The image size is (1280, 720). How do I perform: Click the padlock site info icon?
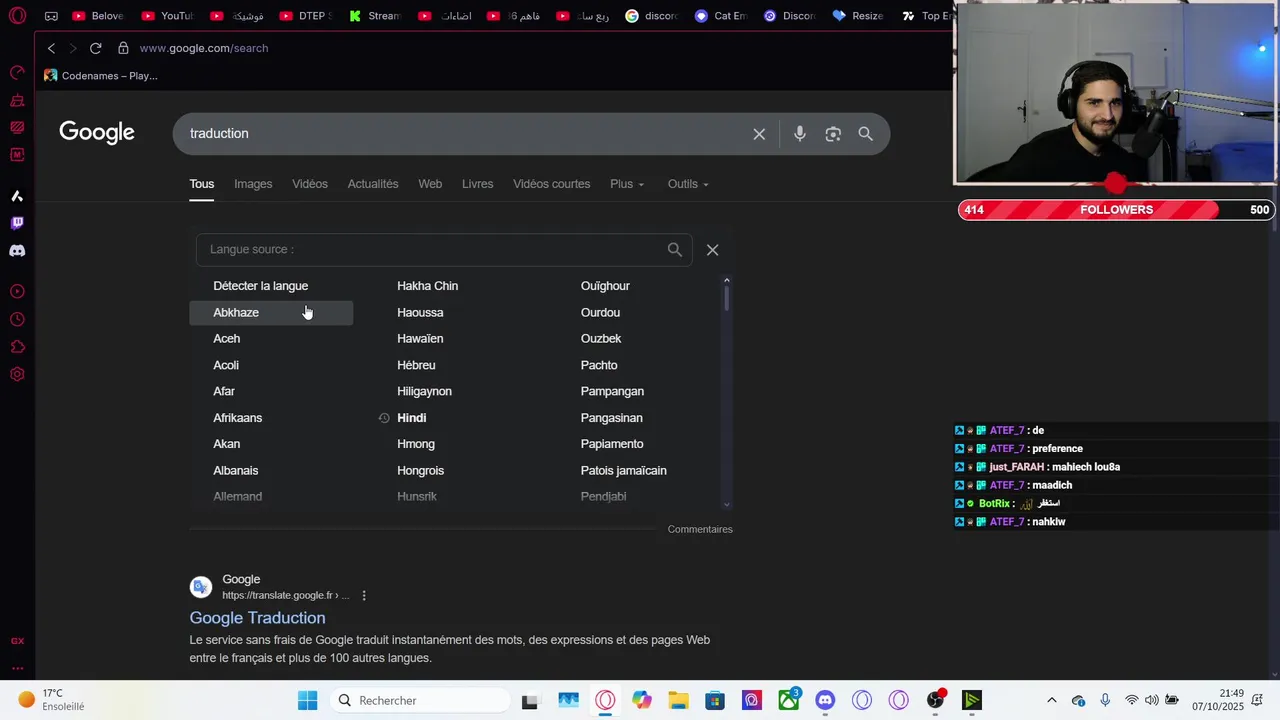coord(123,48)
